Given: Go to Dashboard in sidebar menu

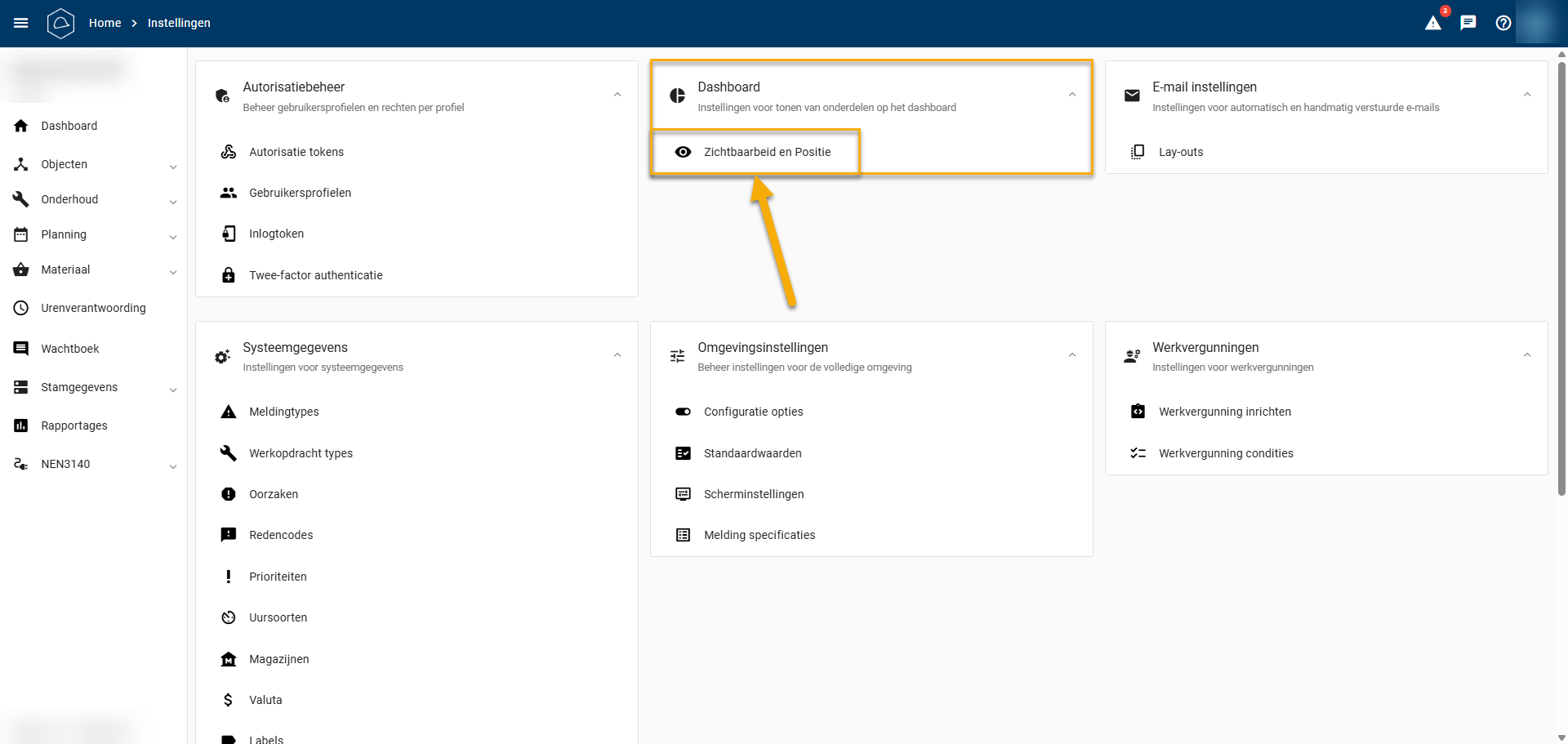Looking at the screenshot, I should 69,126.
